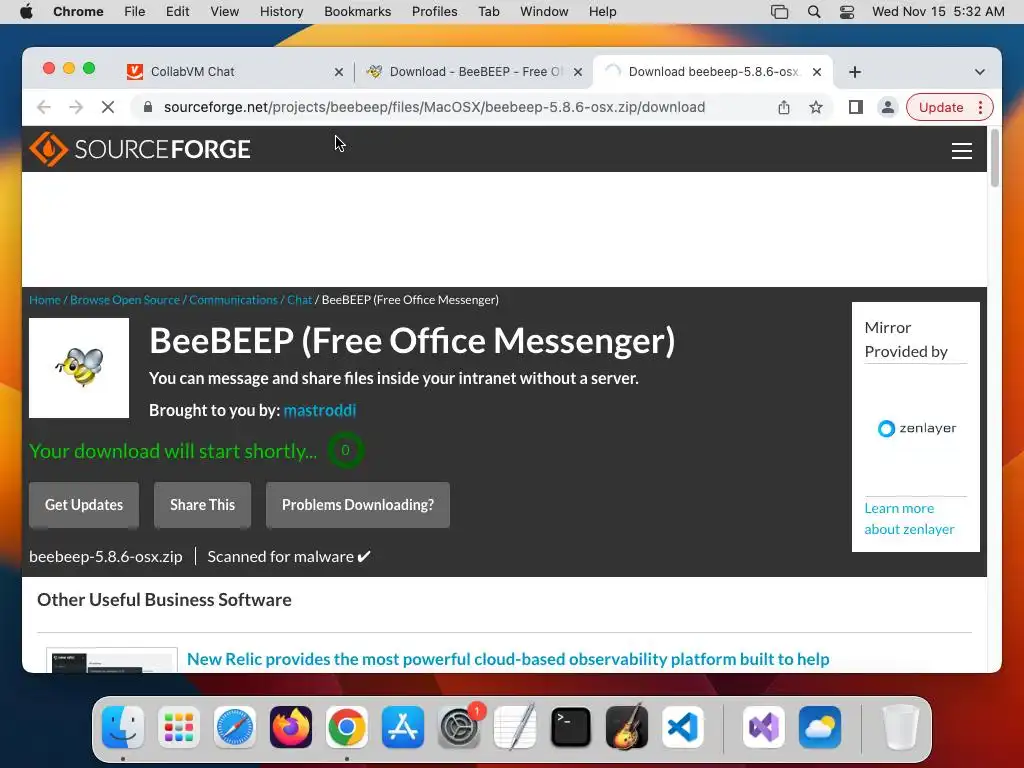Open the cloud weather app in Dock
1024x768 pixels.
[820, 727]
